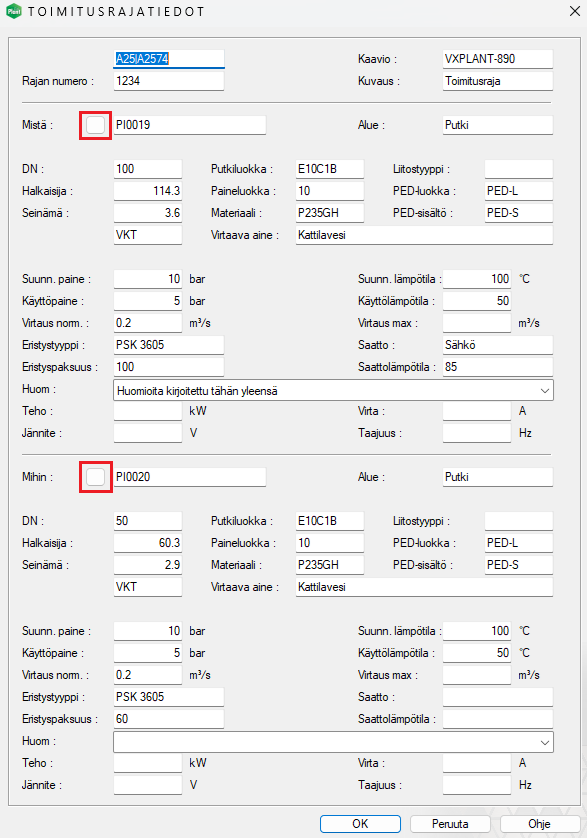Image resolution: width=587 pixels, height=838 pixels.
Task: Click the DN field with value 50
Action: (148, 521)
